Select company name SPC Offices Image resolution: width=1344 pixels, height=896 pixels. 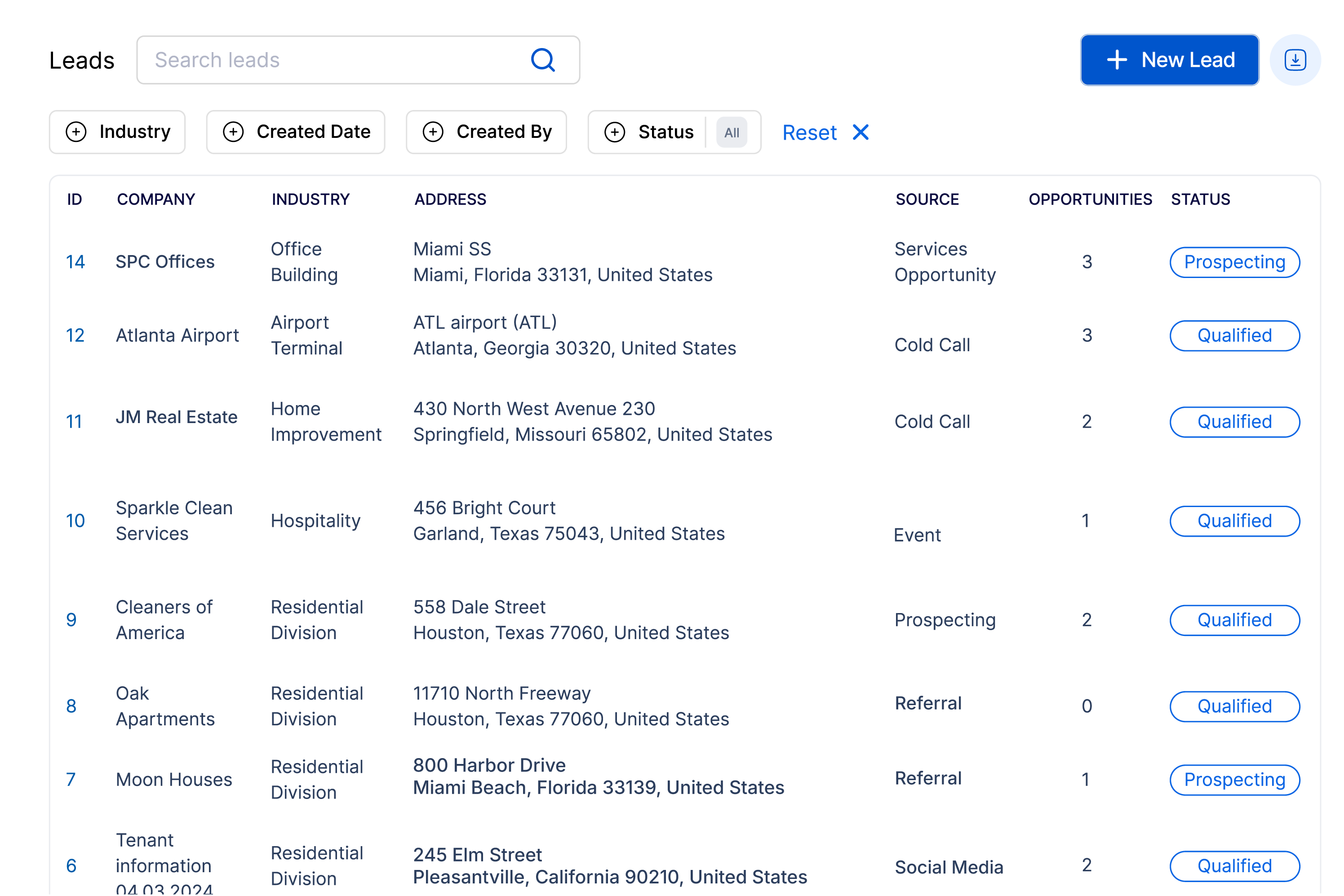pos(165,262)
